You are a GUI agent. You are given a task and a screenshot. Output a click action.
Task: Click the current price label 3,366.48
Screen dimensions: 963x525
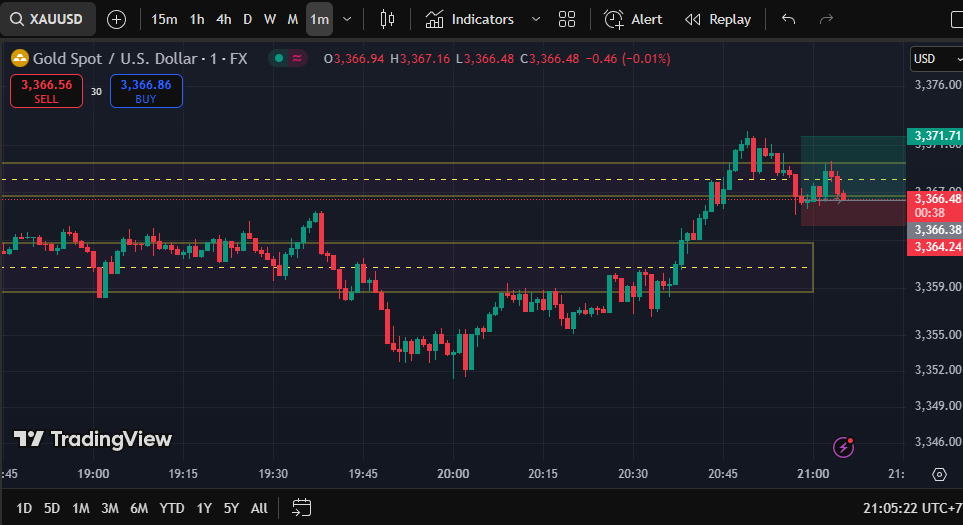click(935, 198)
